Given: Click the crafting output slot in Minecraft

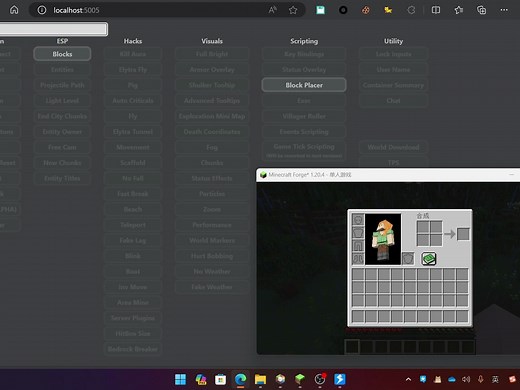Looking at the screenshot, I should click(463, 234).
